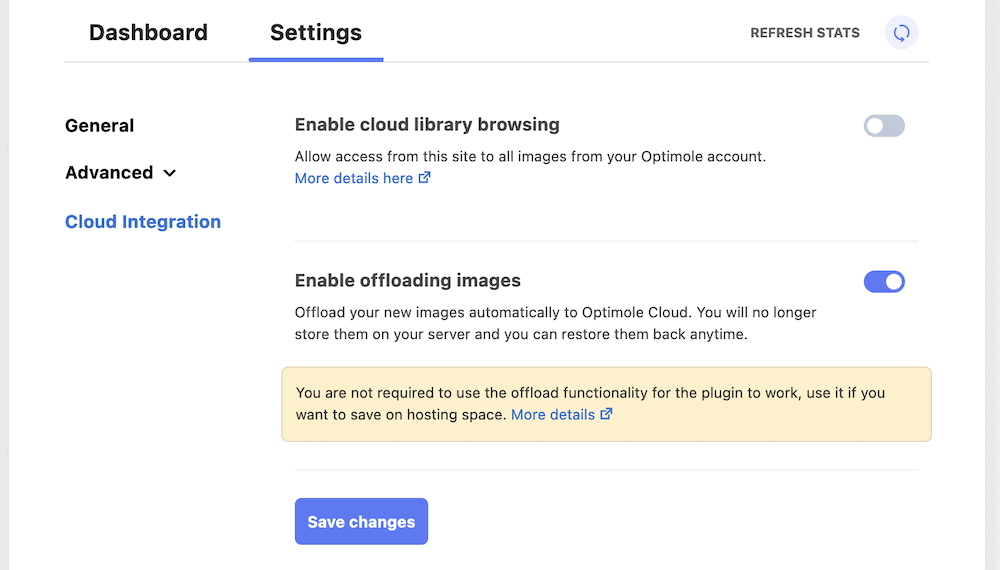The image size is (1000, 570).
Task: Click text 'You are not required to use'
Action: pos(388,393)
